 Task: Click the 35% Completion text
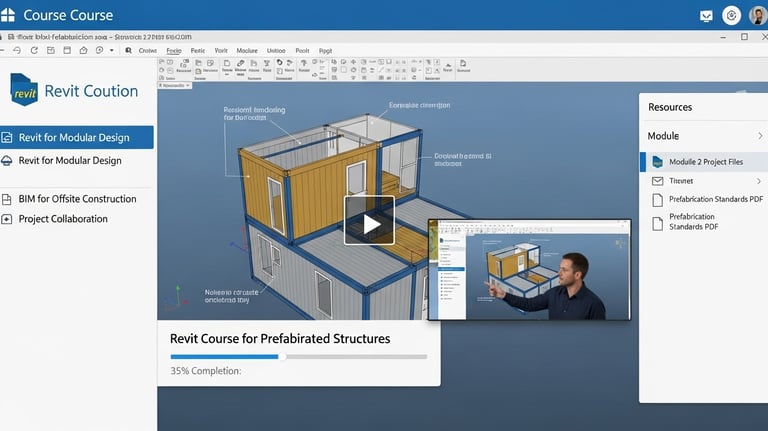[206, 371]
